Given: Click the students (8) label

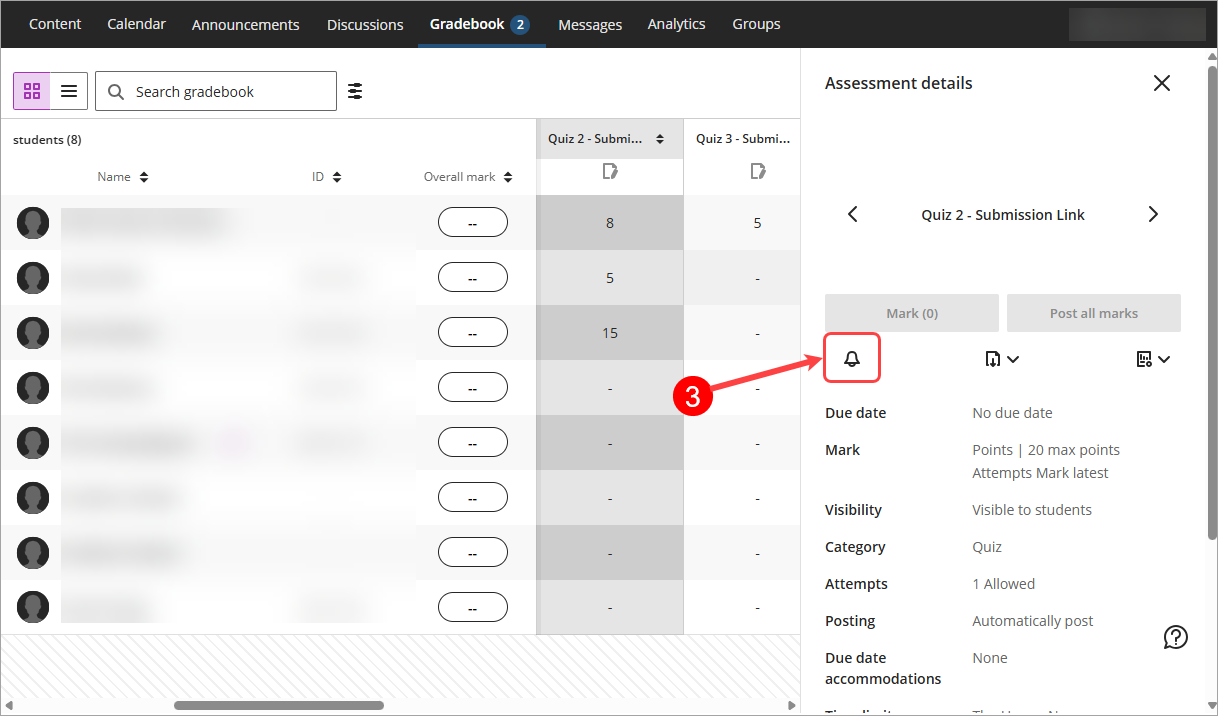Looking at the screenshot, I should tap(47, 140).
